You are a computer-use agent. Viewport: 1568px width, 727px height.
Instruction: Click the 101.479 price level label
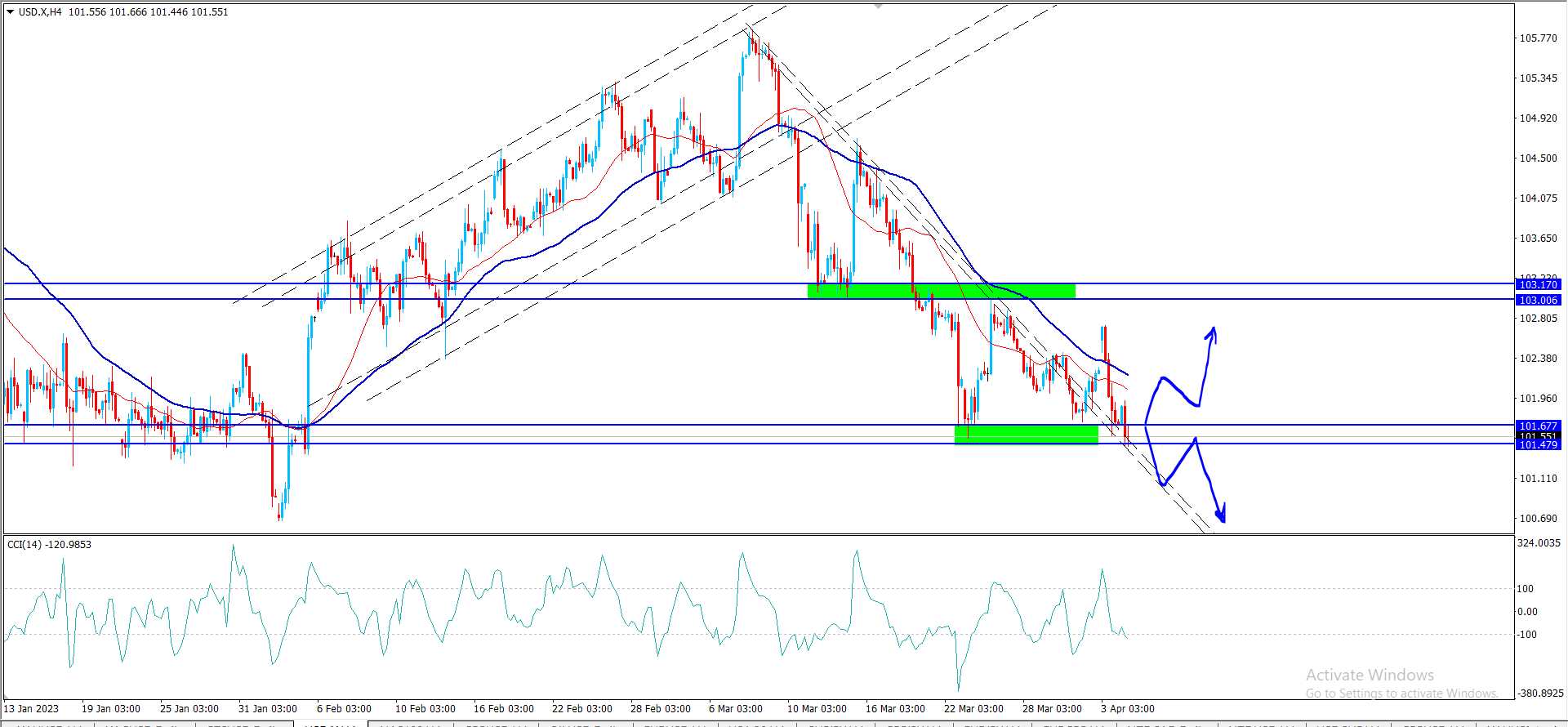pyautogui.click(x=1538, y=445)
